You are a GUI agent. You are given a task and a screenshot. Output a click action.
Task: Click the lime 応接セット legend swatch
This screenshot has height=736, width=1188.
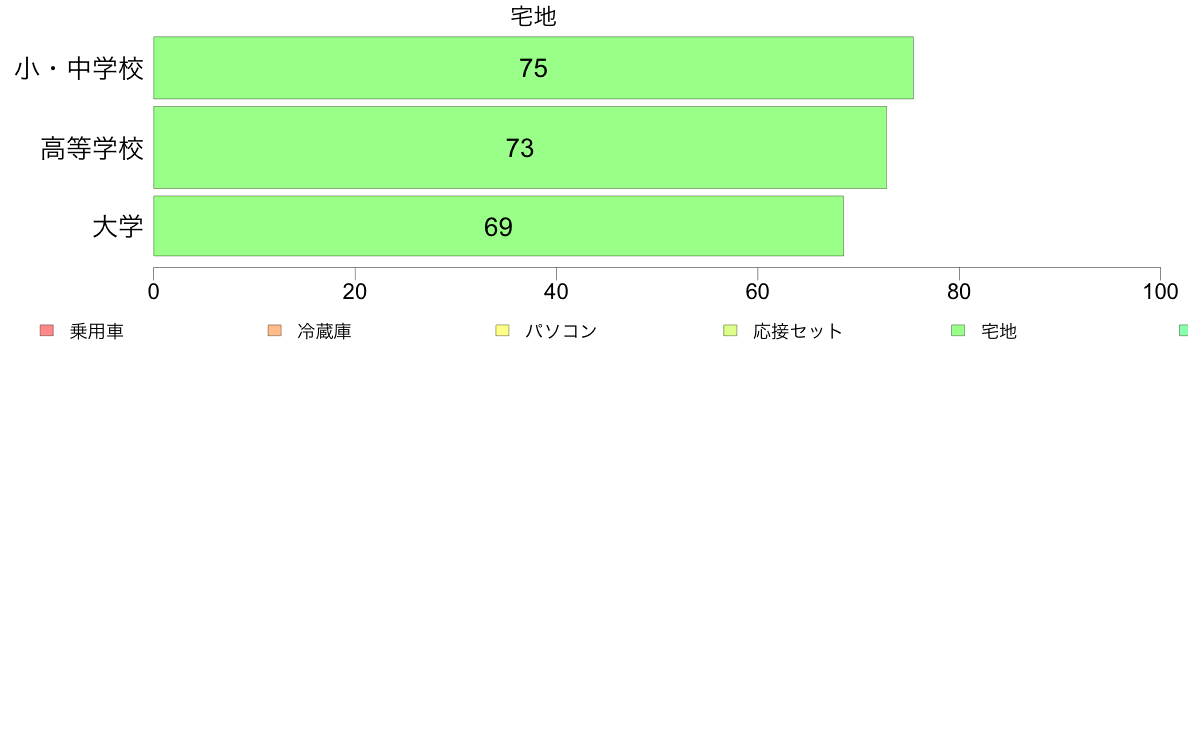tap(730, 330)
